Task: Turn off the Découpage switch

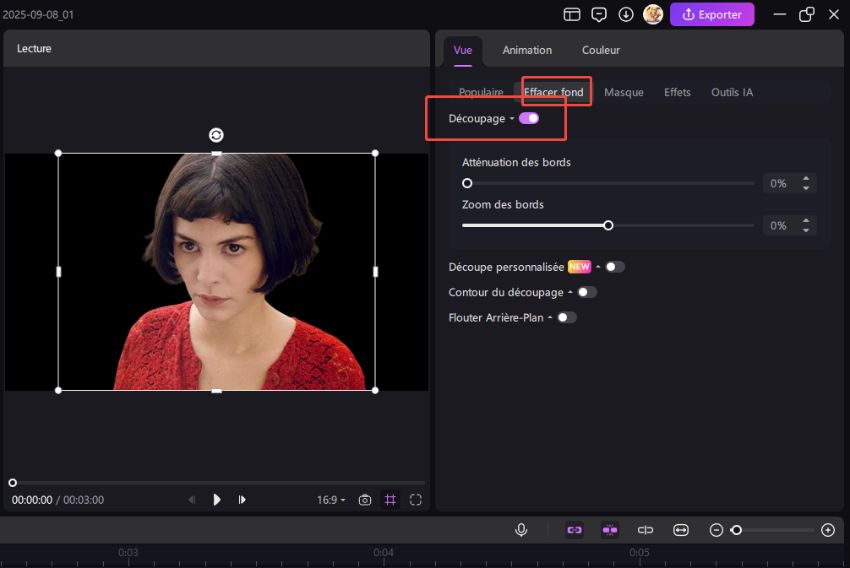Action: (529, 119)
